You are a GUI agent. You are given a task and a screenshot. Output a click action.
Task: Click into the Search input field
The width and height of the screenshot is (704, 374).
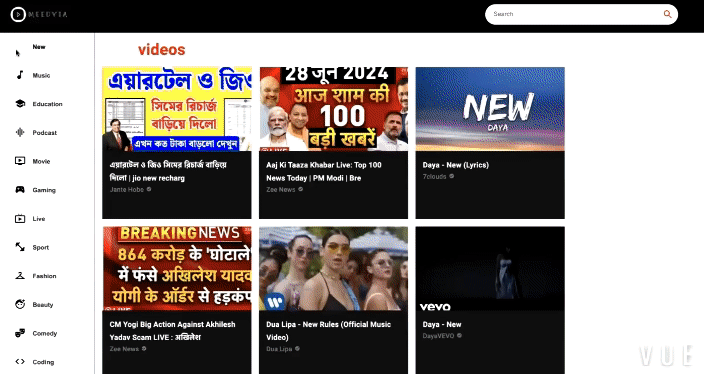(575, 14)
